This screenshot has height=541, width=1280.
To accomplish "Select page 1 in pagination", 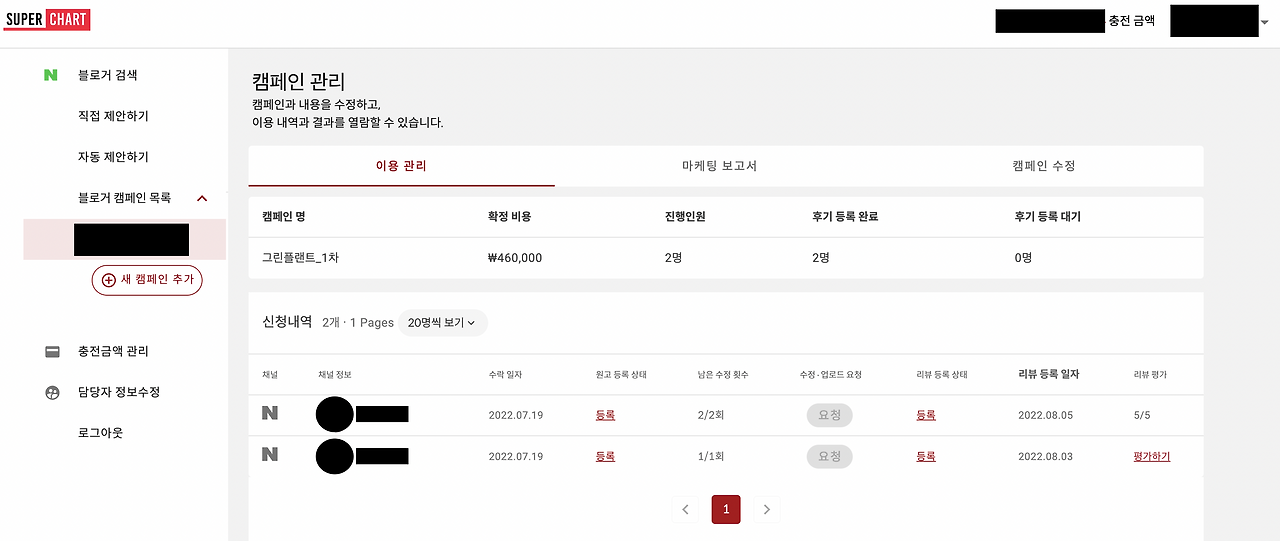I will 726,509.
